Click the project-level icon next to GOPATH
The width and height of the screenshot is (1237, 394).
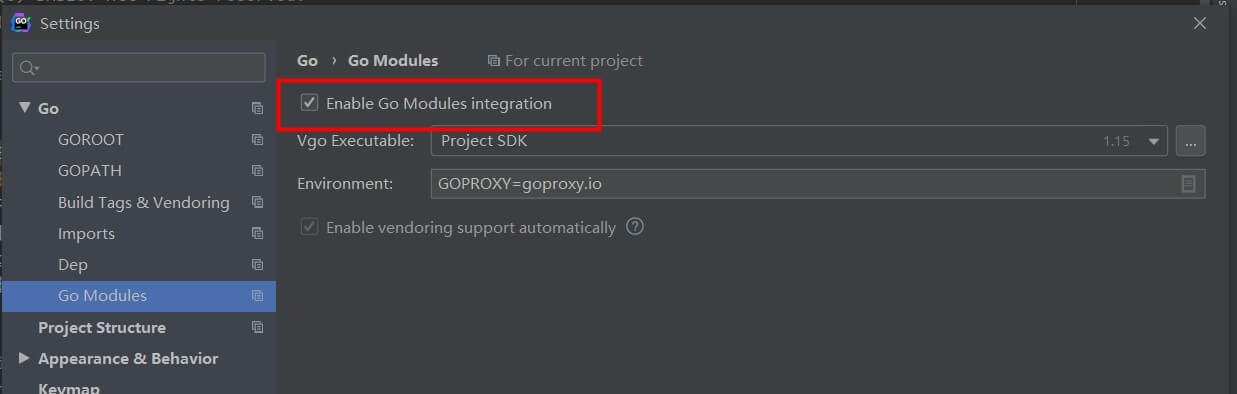257,171
